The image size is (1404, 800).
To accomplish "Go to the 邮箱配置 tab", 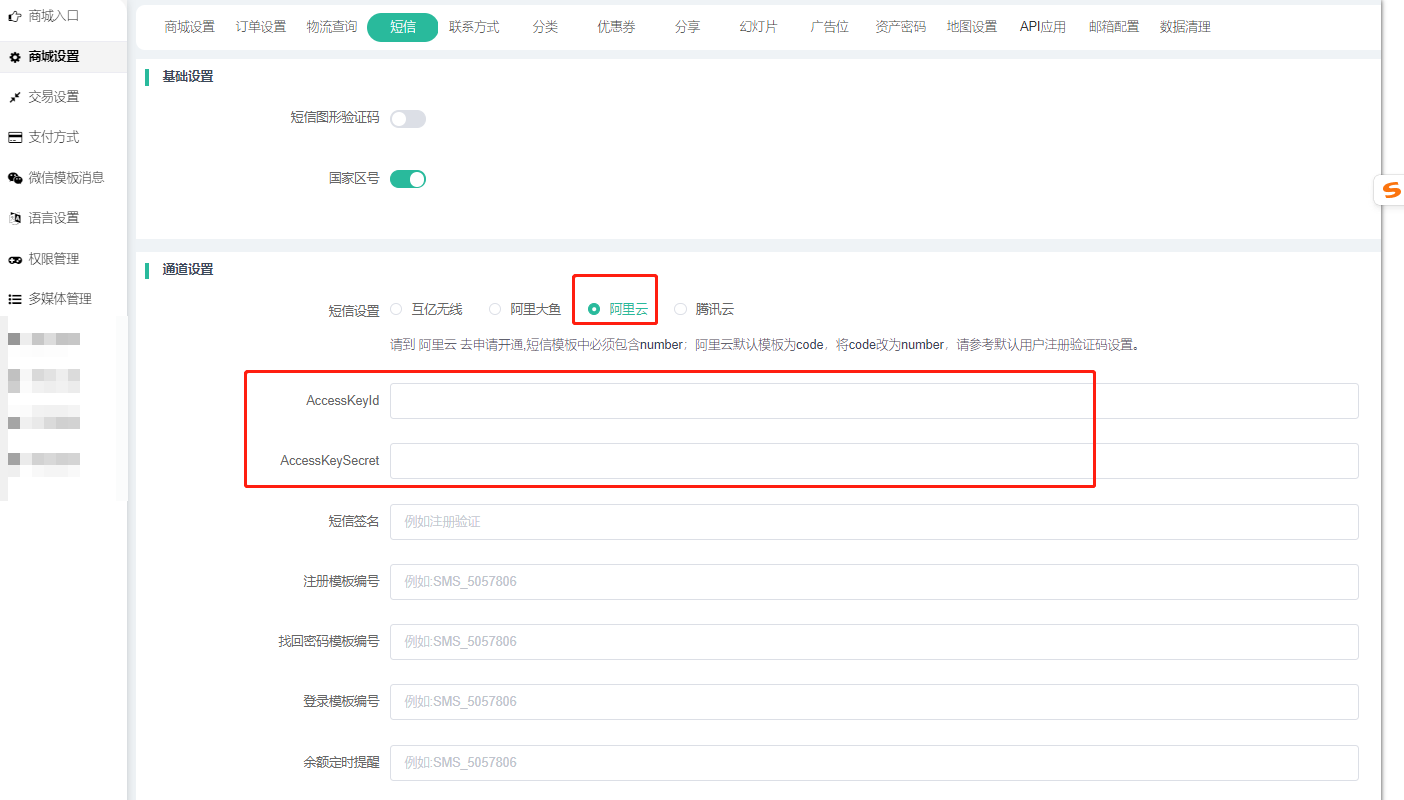I will coord(1114,27).
